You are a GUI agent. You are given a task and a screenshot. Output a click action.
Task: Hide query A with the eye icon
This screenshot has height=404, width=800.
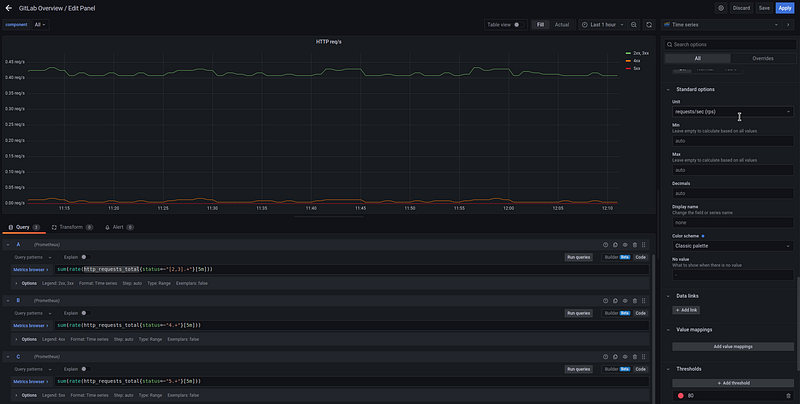tap(625, 245)
